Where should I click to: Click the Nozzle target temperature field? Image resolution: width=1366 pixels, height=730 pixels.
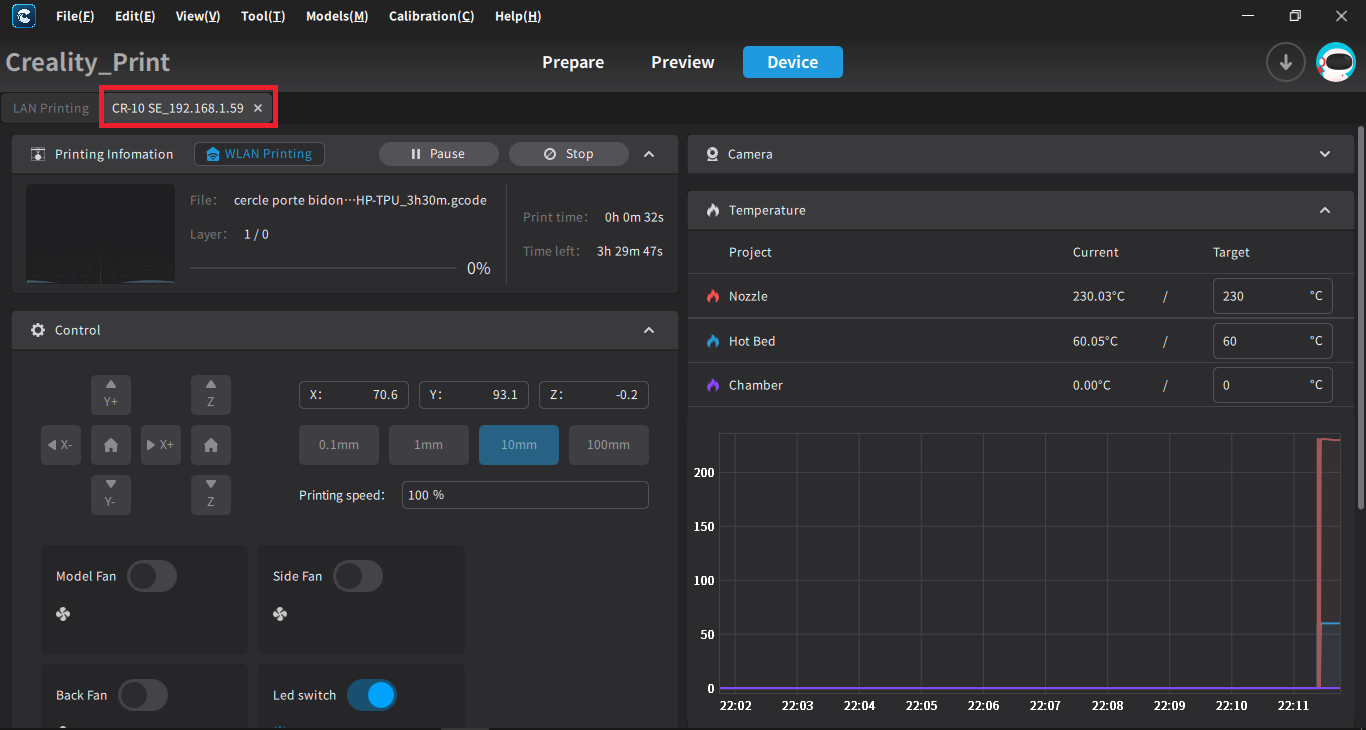[1272, 296]
